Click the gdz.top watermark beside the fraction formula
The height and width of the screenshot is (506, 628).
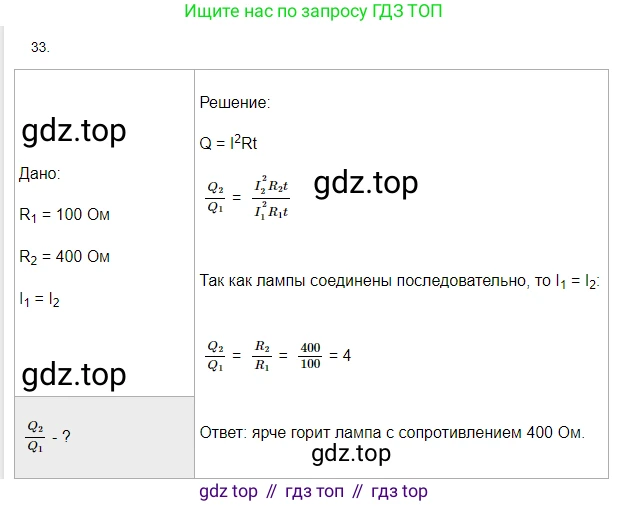365,183
